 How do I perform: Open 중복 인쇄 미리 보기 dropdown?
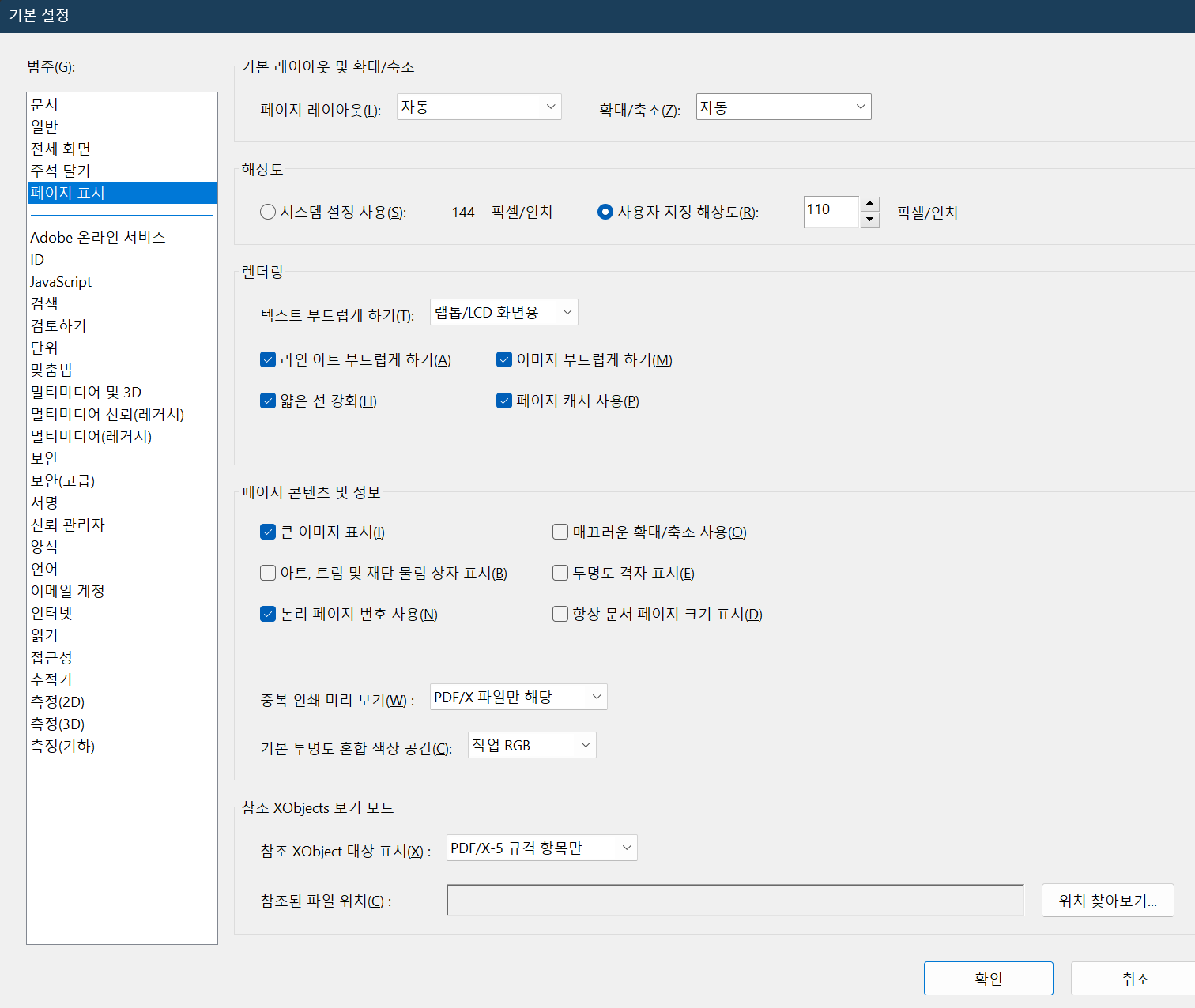click(x=518, y=697)
